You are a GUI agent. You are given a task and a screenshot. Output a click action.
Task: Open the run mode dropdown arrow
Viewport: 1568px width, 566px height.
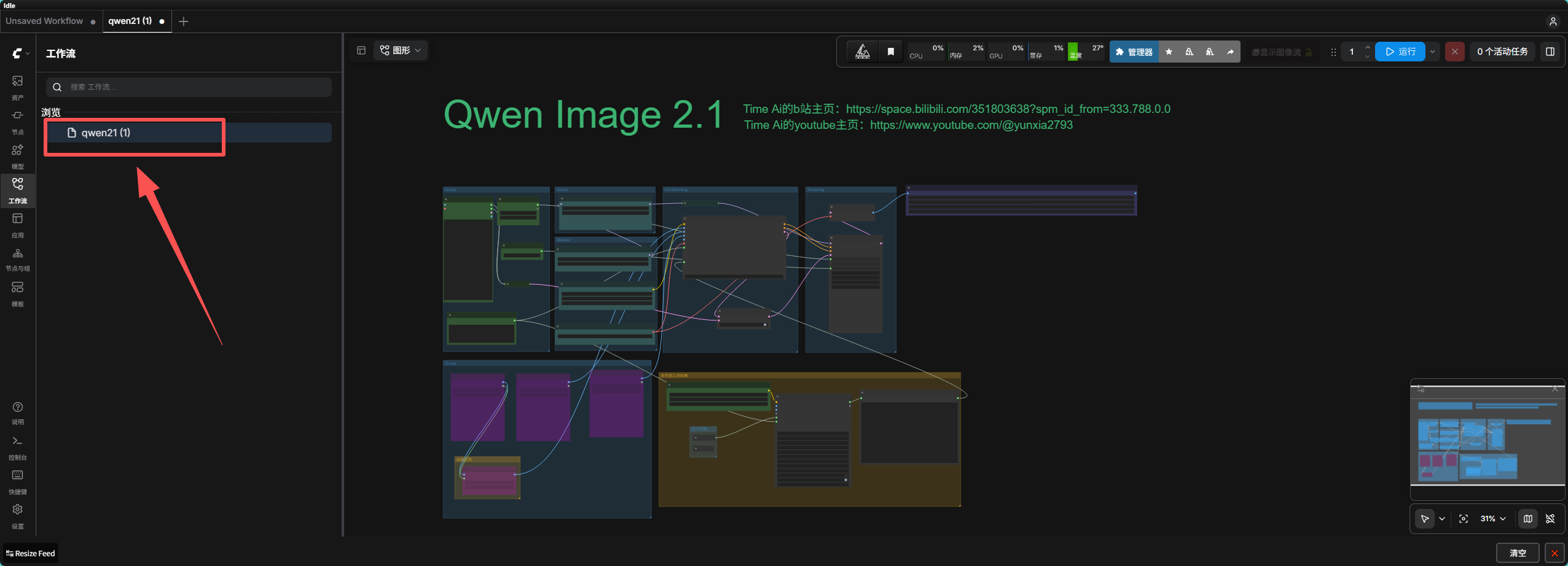click(x=1433, y=52)
